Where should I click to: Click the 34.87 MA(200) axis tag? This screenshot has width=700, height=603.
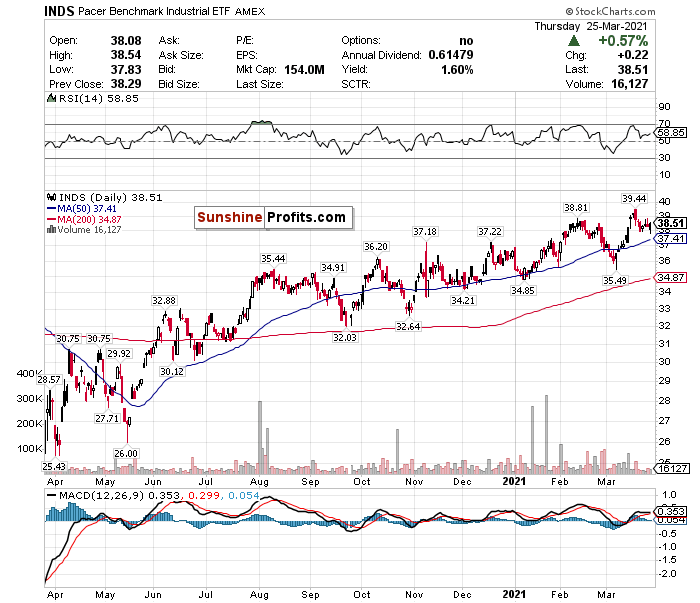[670, 278]
